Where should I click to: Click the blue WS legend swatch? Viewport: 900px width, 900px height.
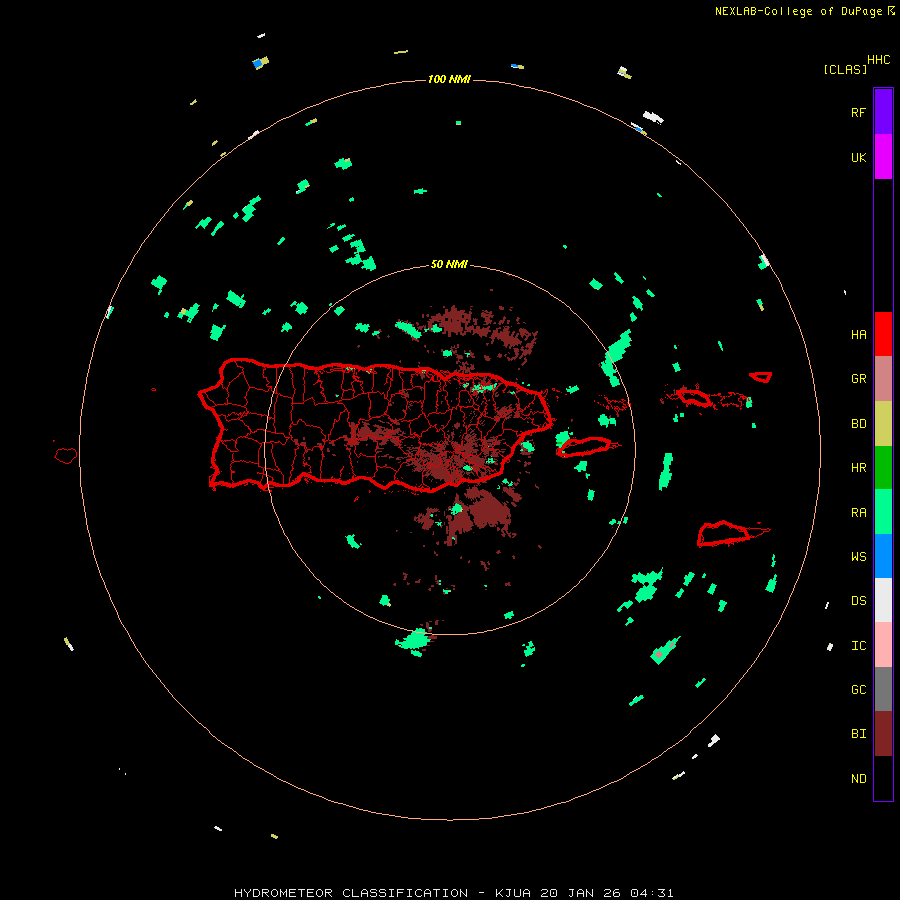click(883, 556)
